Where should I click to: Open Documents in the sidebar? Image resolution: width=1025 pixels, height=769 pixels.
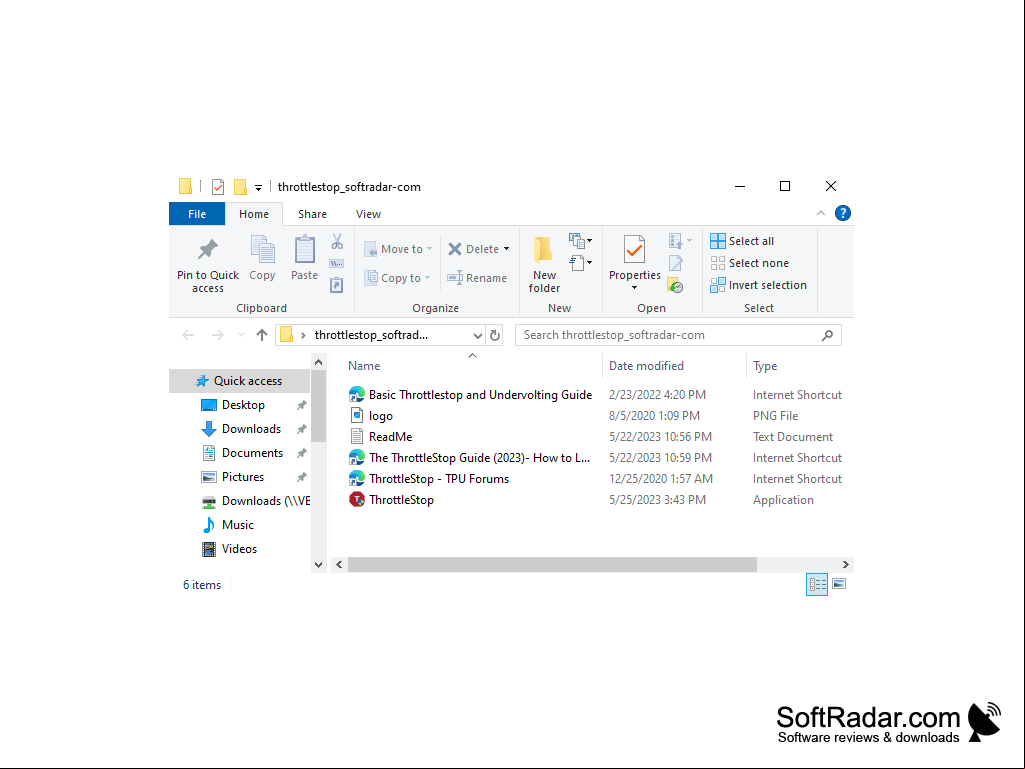coord(252,453)
